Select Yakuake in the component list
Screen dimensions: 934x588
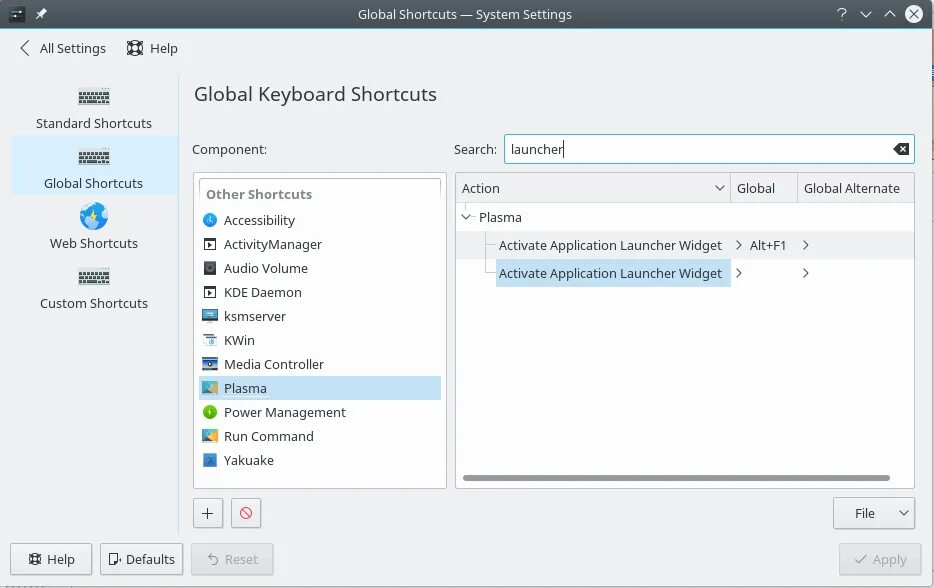(248, 460)
